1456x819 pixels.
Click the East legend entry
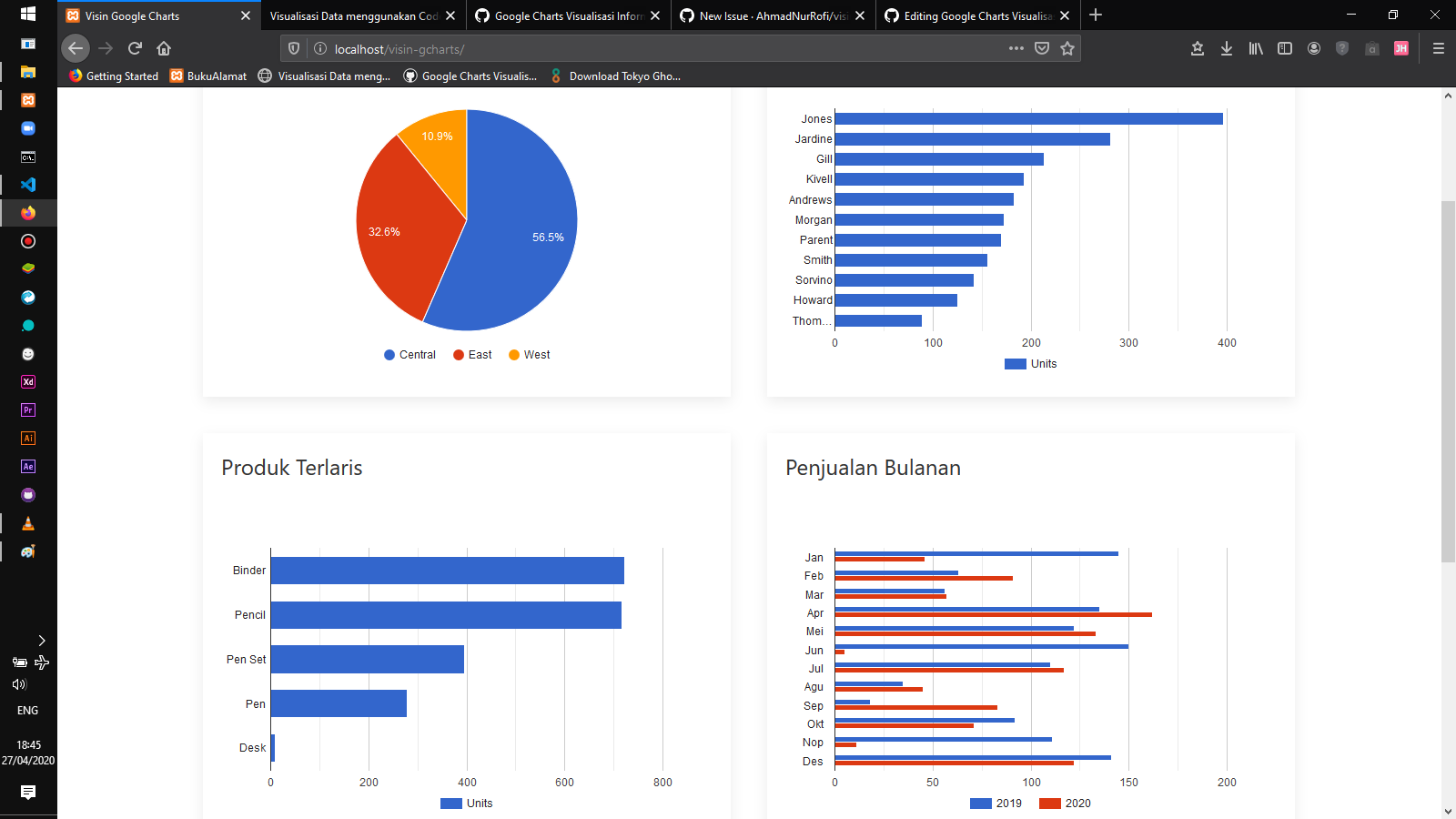[x=472, y=355]
